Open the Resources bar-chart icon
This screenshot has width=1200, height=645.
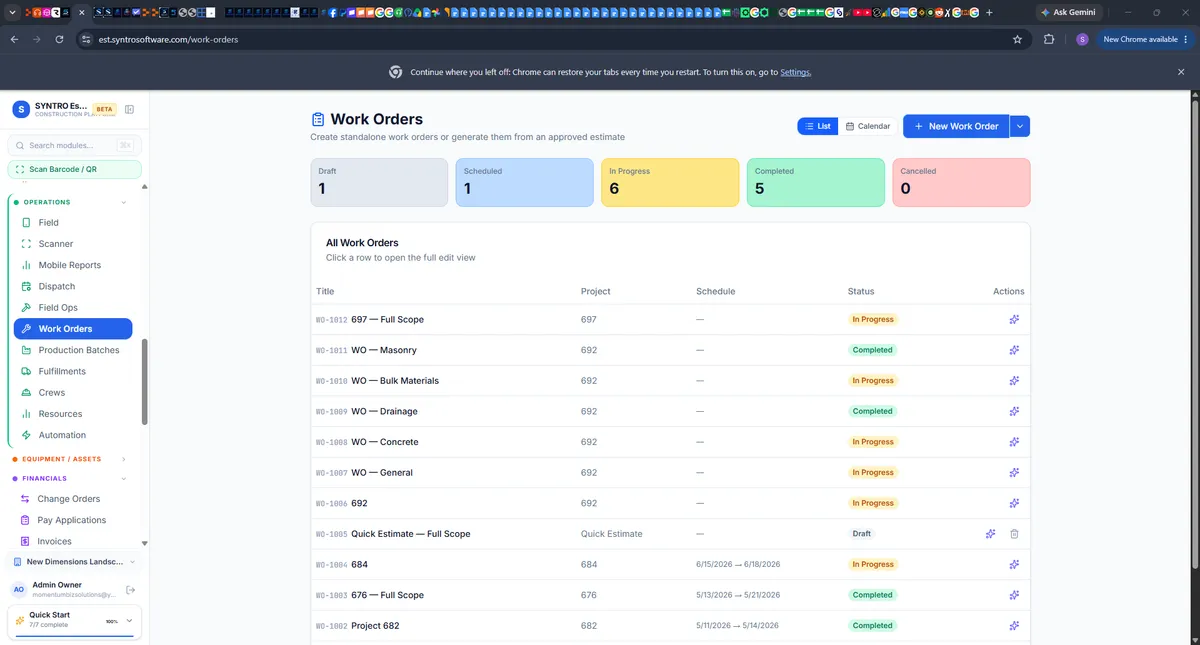pyautogui.click(x=26, y=414)
